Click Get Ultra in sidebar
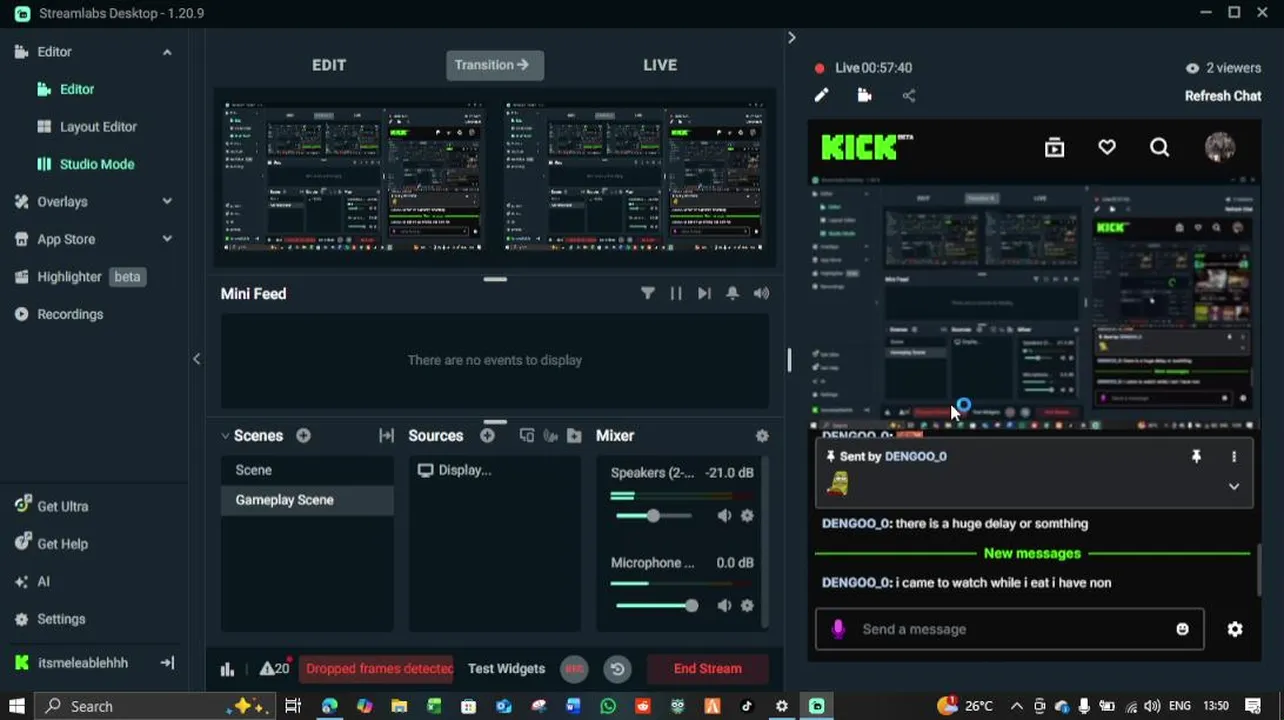 (62, 506)
